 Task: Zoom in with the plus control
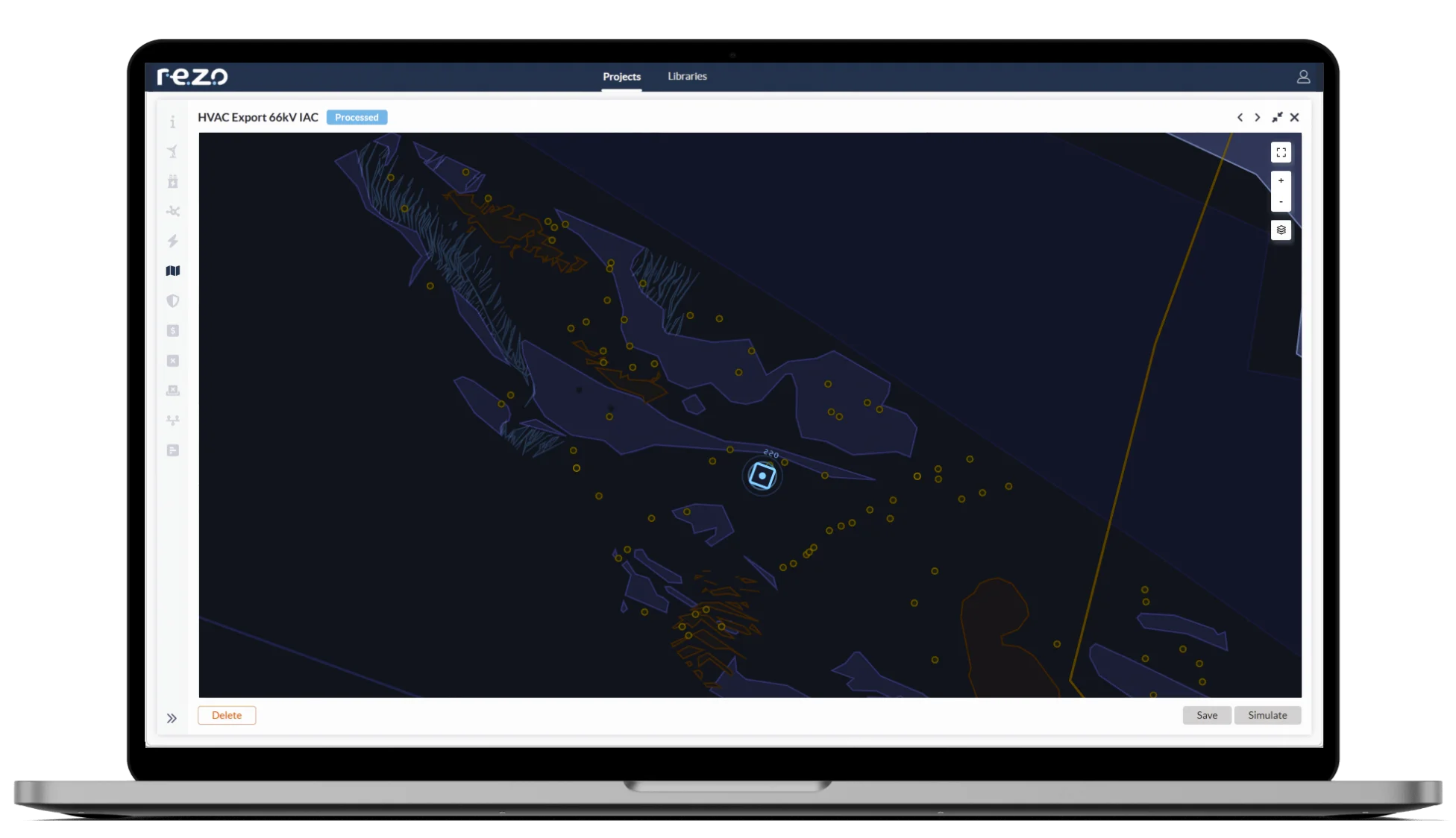click(1281, 180)
